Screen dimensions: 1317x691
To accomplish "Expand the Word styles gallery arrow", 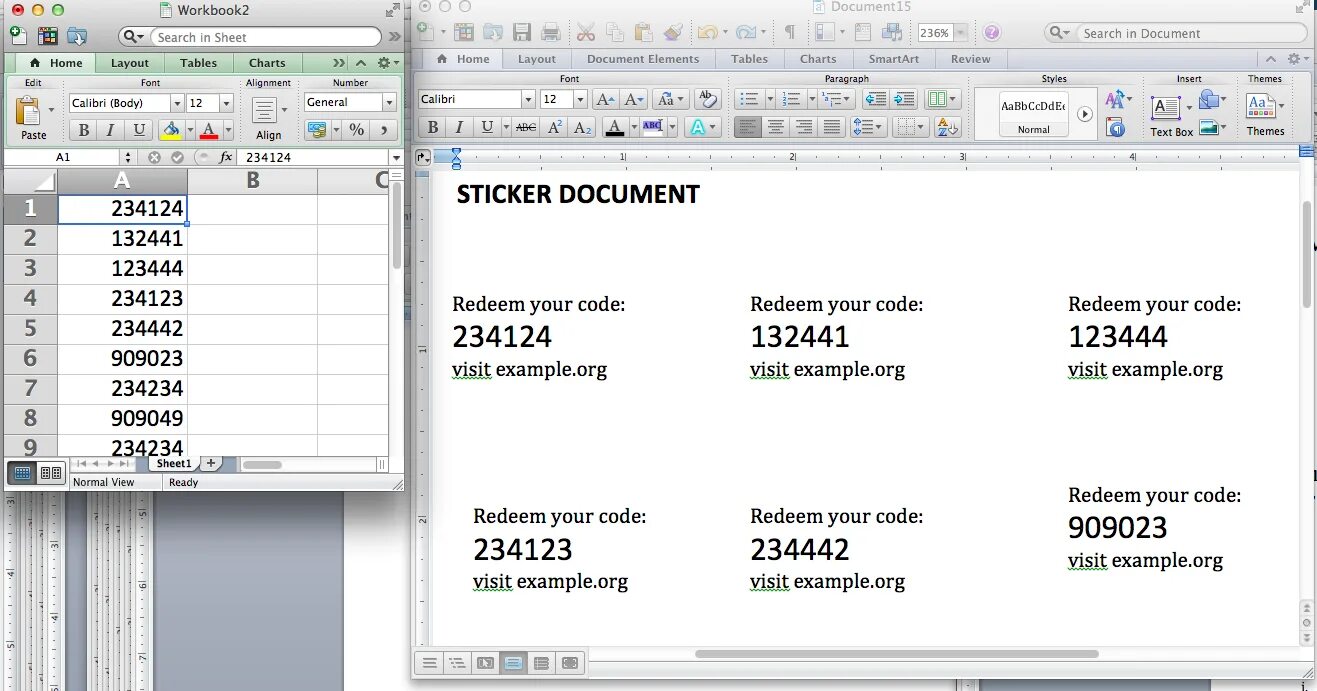I will [1085, 115].
